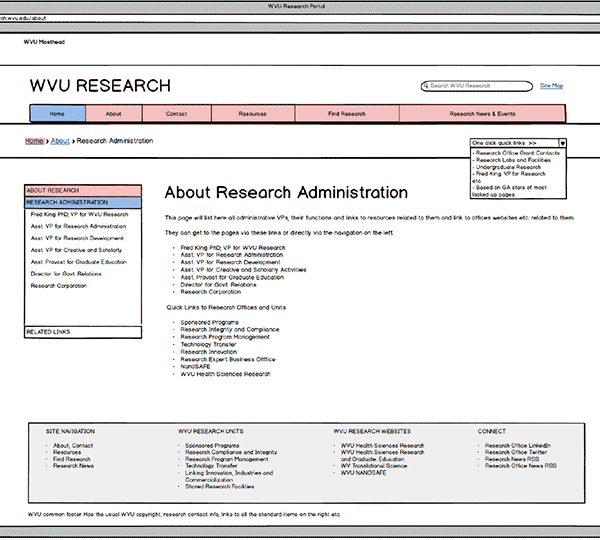Open Research News & Events tab
The image size is (600, 540).
pos(482,114)
